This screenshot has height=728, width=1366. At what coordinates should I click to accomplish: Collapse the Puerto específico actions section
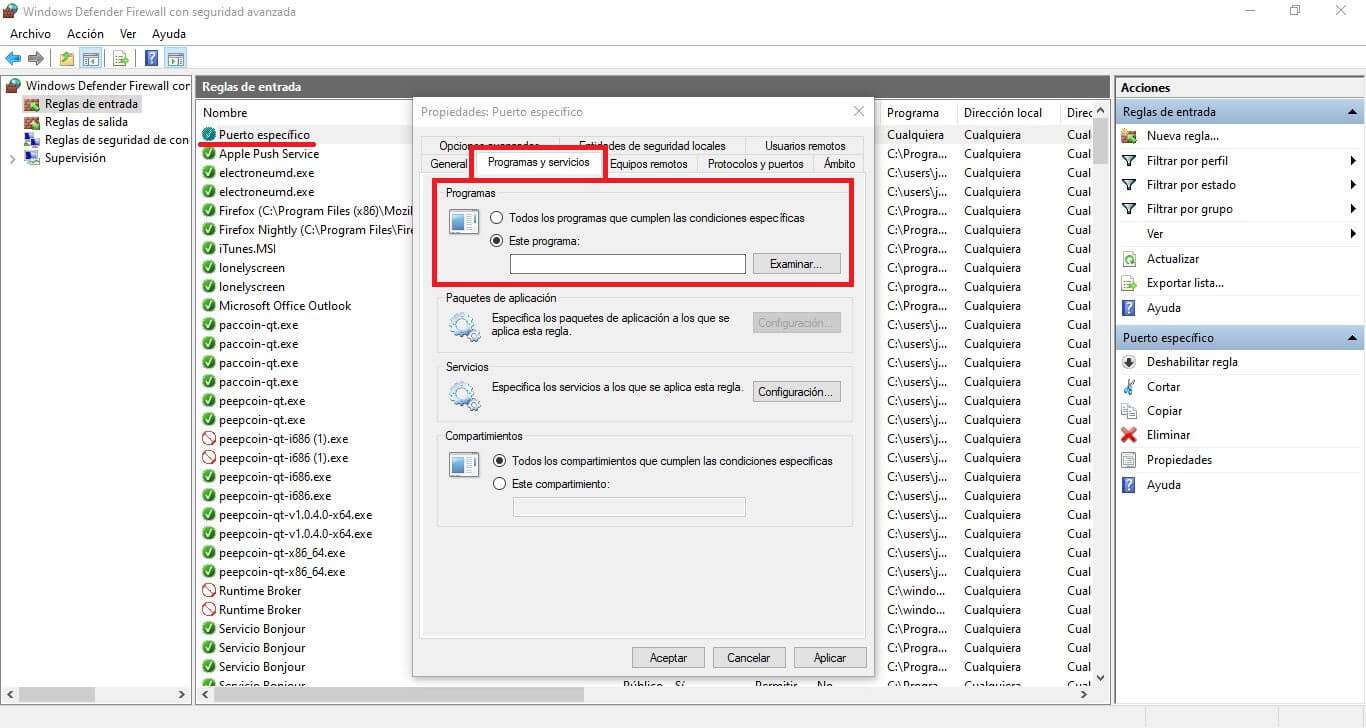tap(1352, 338)
